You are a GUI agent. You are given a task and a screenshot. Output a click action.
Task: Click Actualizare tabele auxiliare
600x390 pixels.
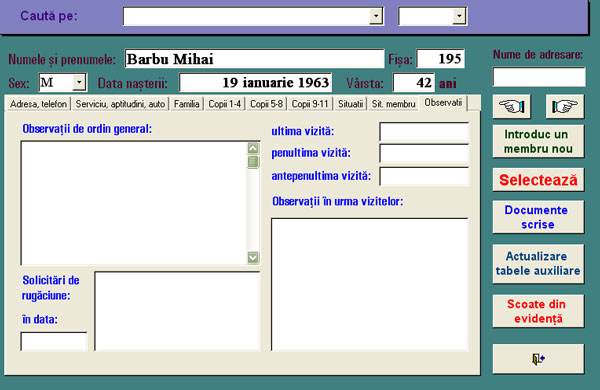coord(538,264)
